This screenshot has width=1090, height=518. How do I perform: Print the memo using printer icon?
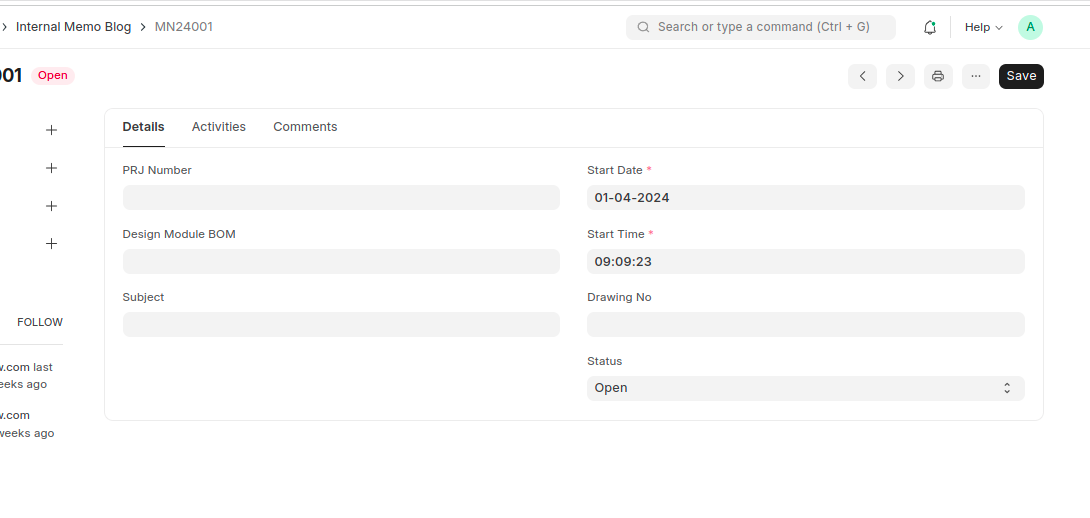[938, 76]
